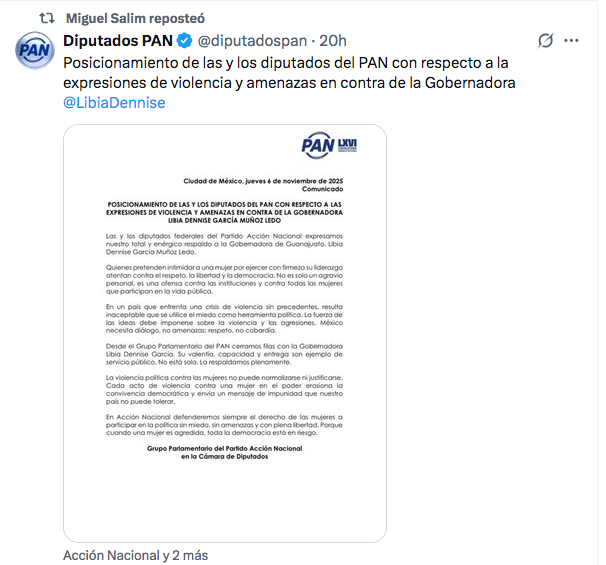Image resolution: width=606 pixels, height=565 pixels.
Task: Open the Diputados PAN profile avatar
Action: 35,50
